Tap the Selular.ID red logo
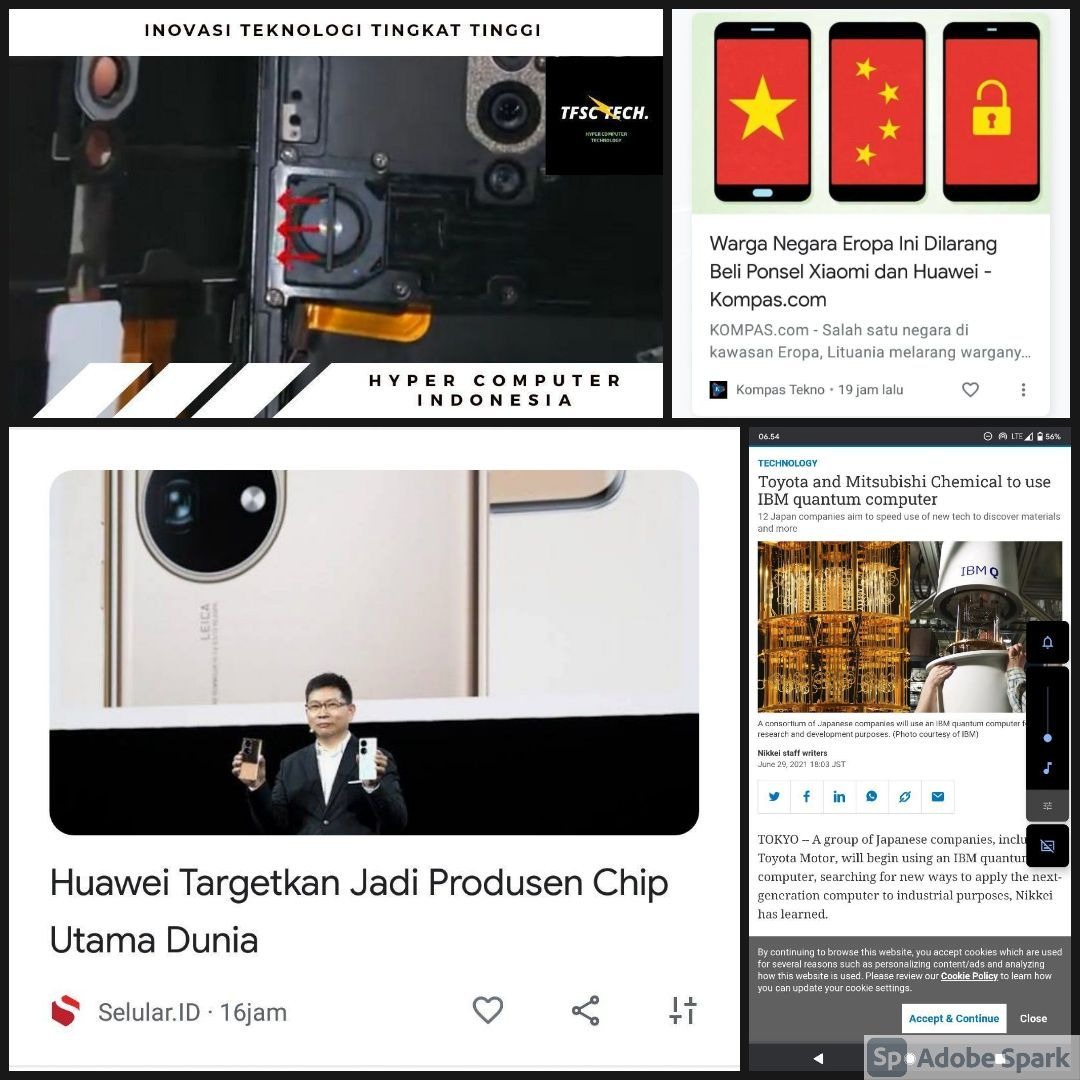 pos(65,1011)
